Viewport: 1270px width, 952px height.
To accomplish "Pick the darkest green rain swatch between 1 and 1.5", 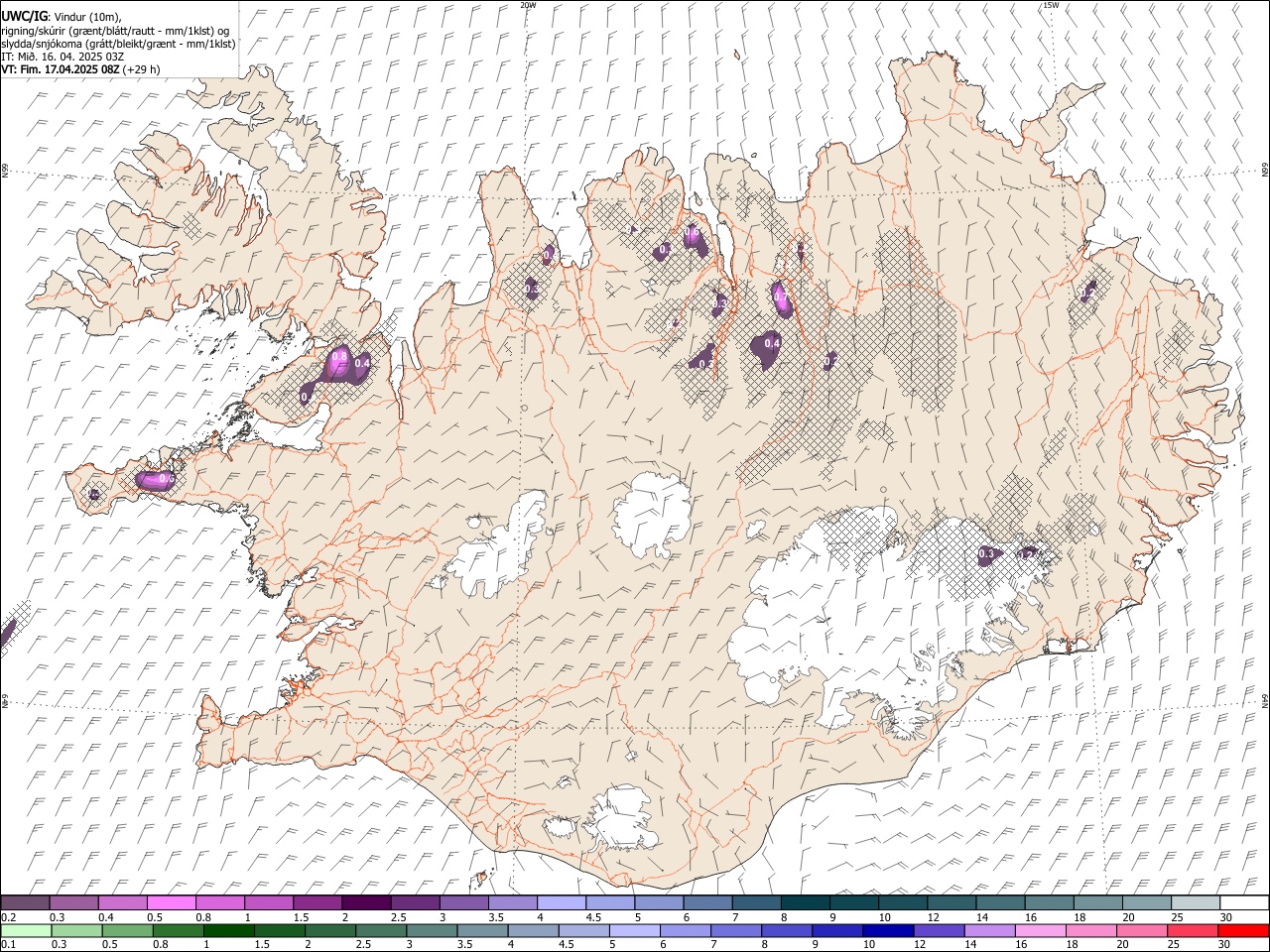I will [x=228, y=931].
